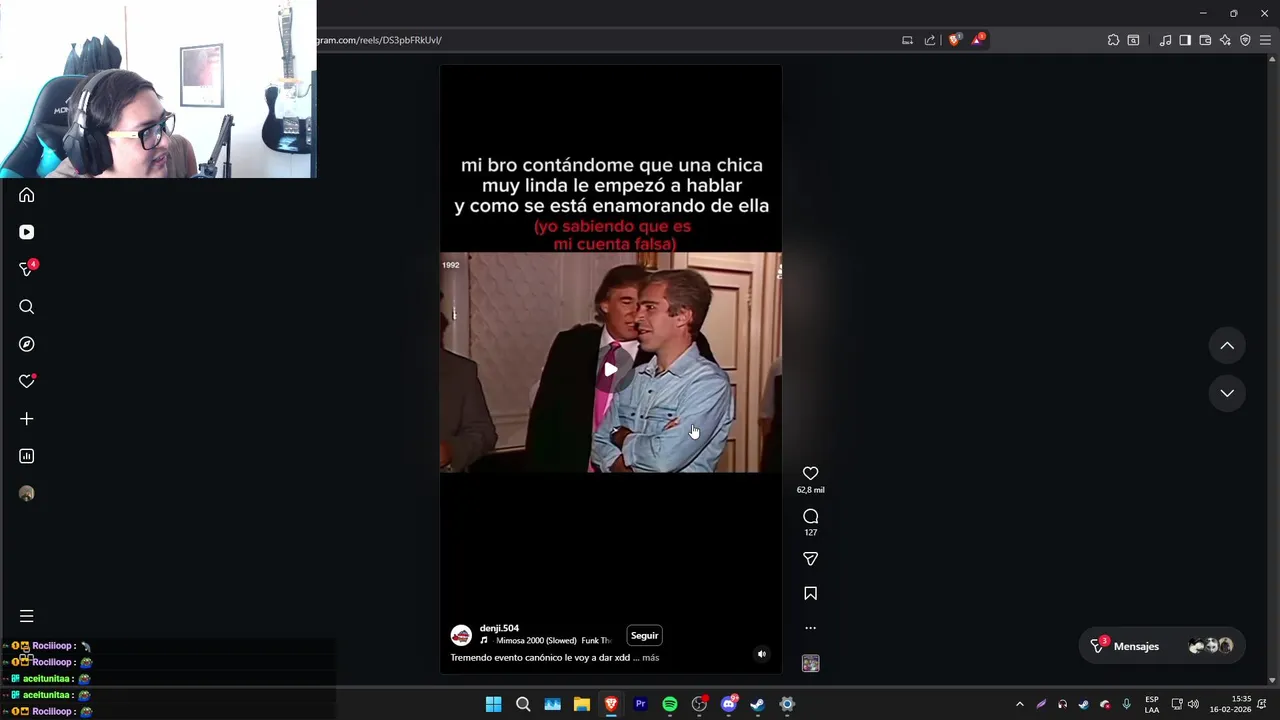
Task: Click the browser's screen cast icon
Action: pyautogui.click(x=907, y=40)
